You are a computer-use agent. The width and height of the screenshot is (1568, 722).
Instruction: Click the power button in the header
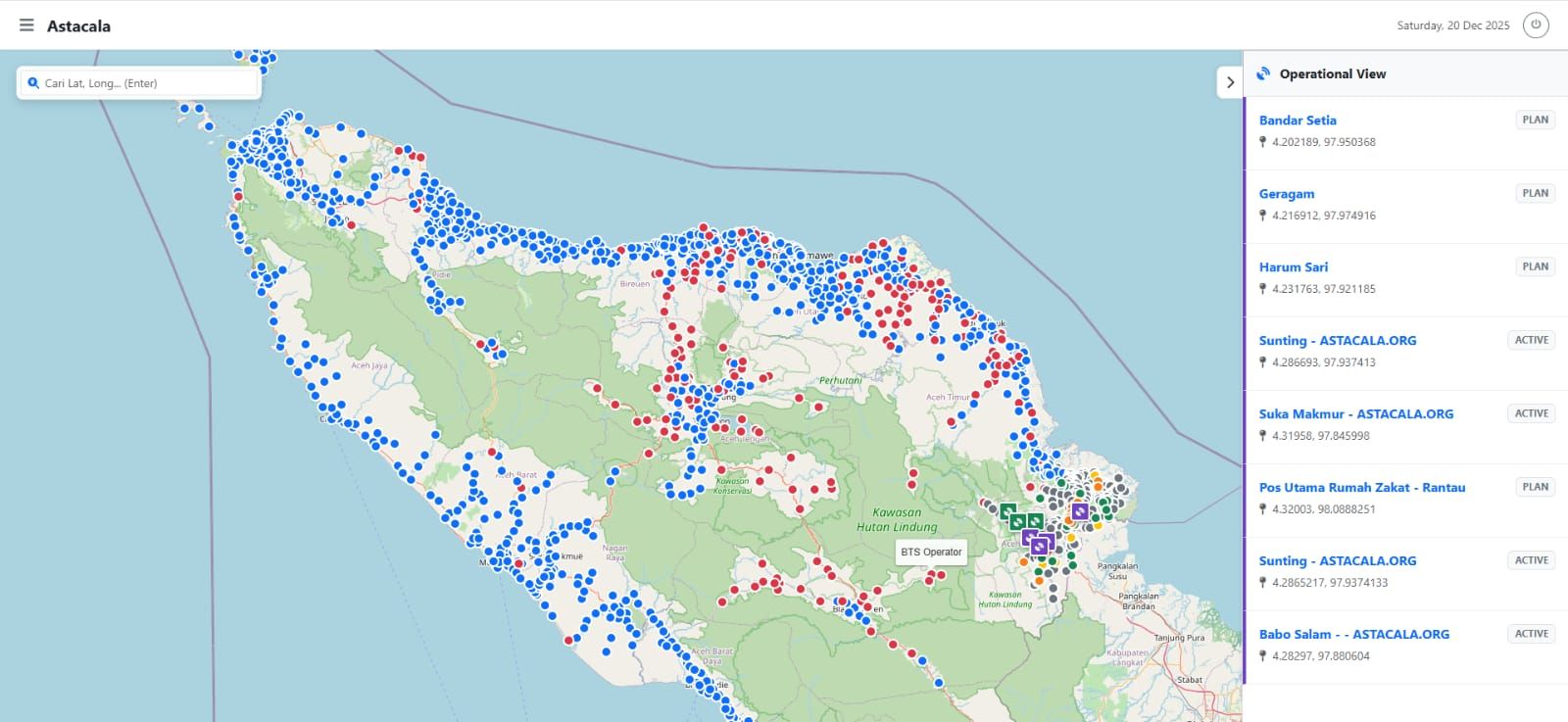(x=1536, y=25)
